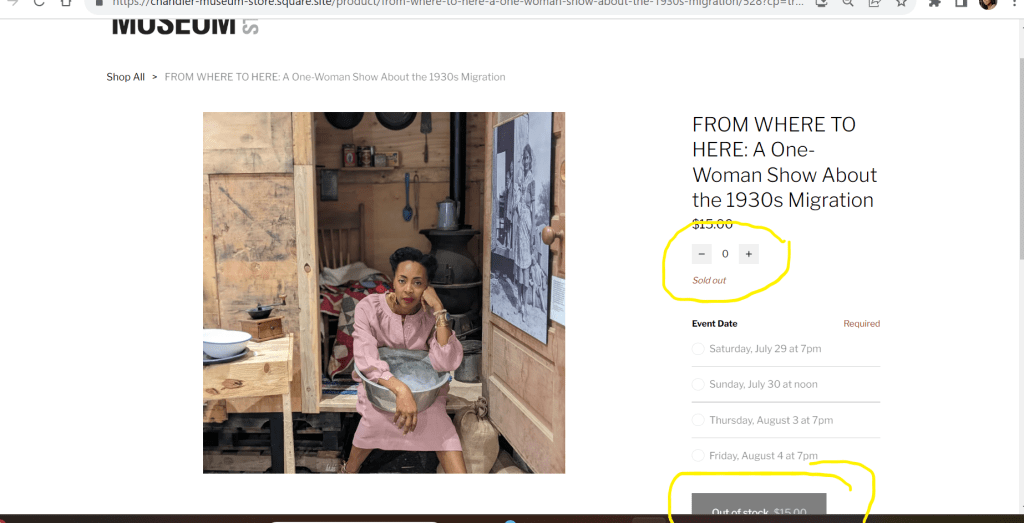Screen dimensions: 1024x523
Task: Pick Friday, August 4 at 7pm
Action: point(698,456)
